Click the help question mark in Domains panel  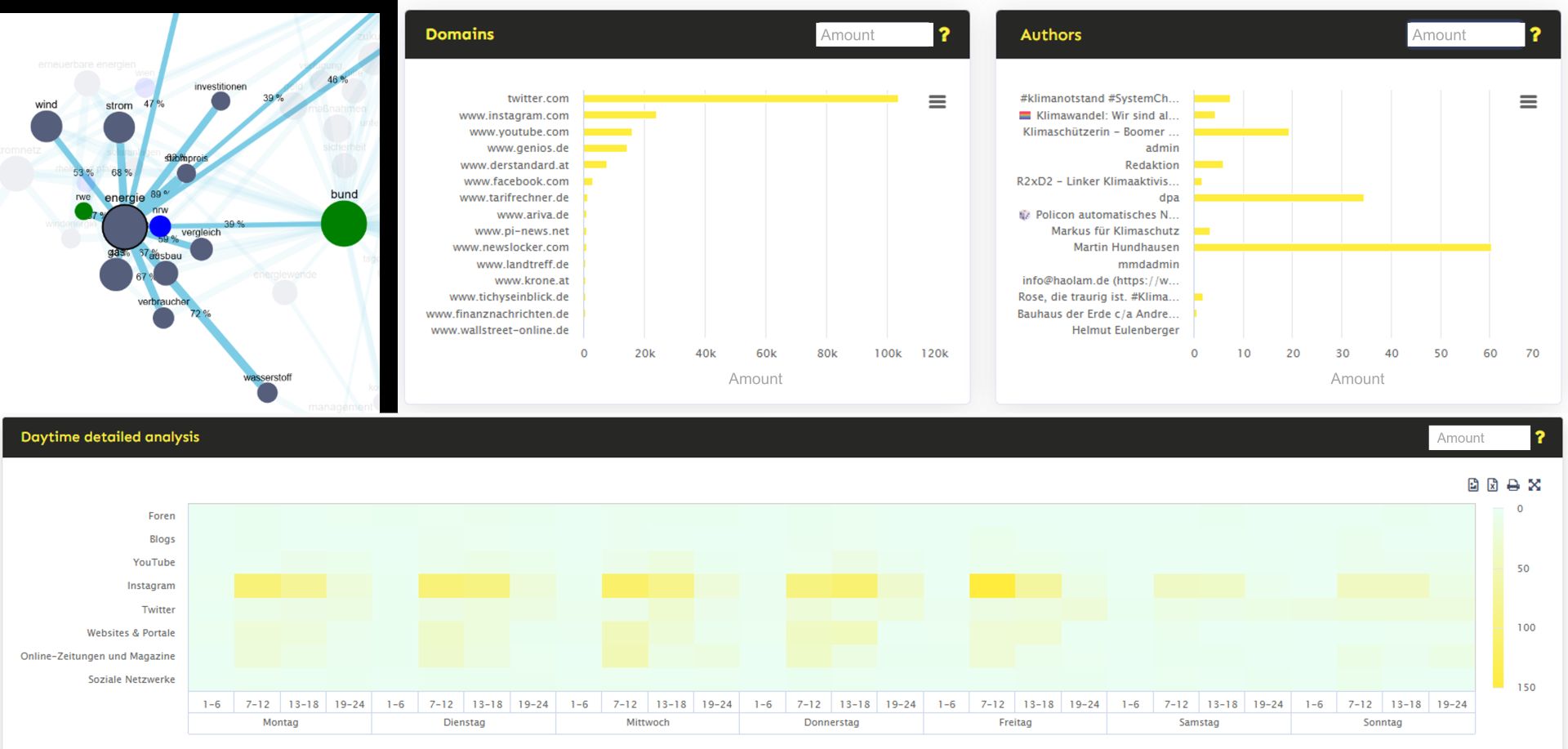[945, 34]
